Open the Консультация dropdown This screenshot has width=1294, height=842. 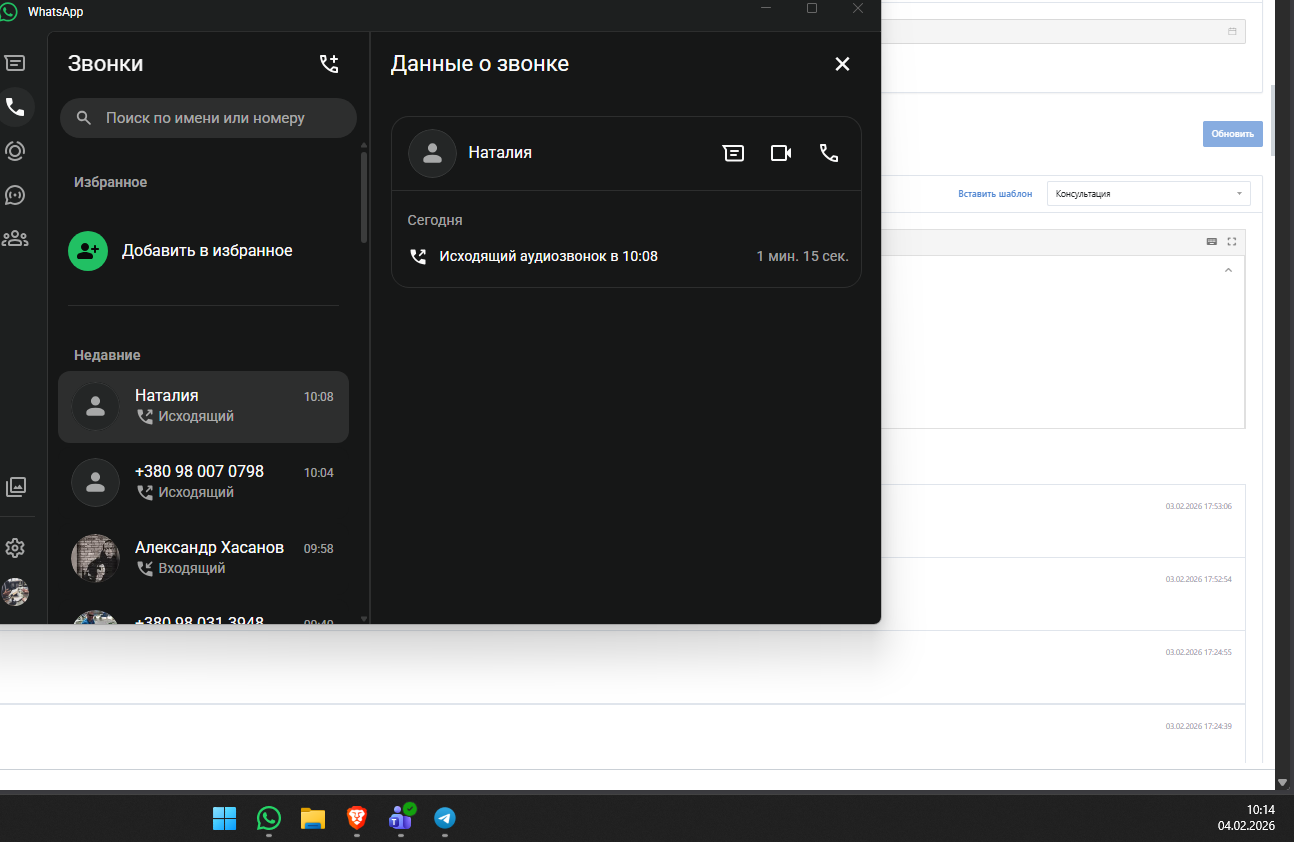[x=1148, y=194]
